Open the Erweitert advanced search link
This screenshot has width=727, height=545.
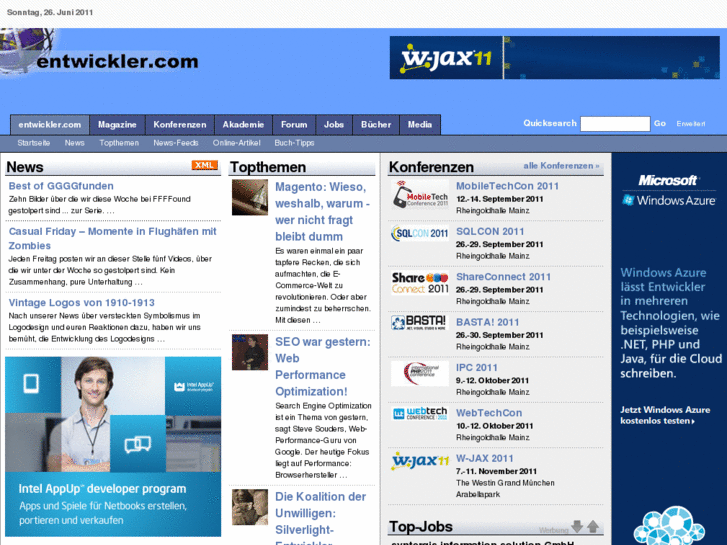[x=691, y=124]
